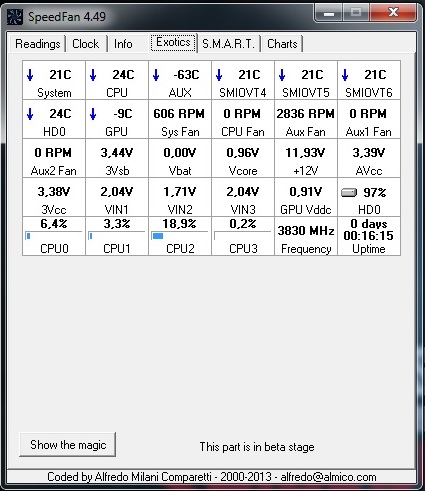
Task: Click the 0,91V GPU Vddc reading
Action: [x=306, y=192]
